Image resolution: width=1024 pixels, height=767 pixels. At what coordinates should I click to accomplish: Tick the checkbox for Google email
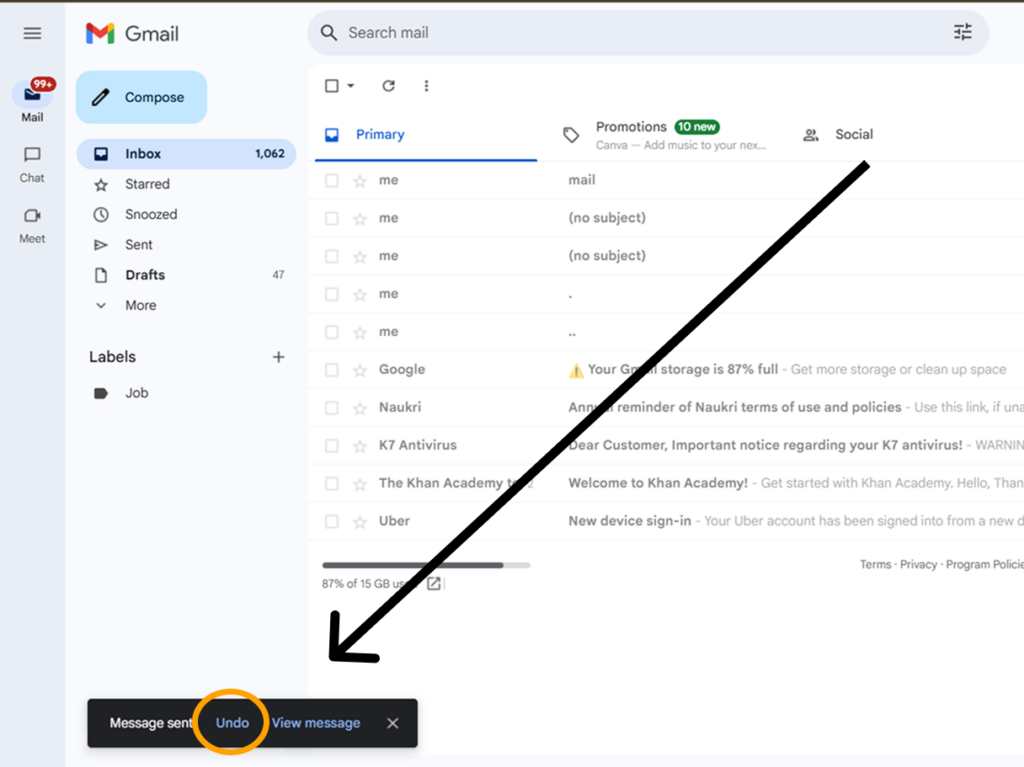332,370
